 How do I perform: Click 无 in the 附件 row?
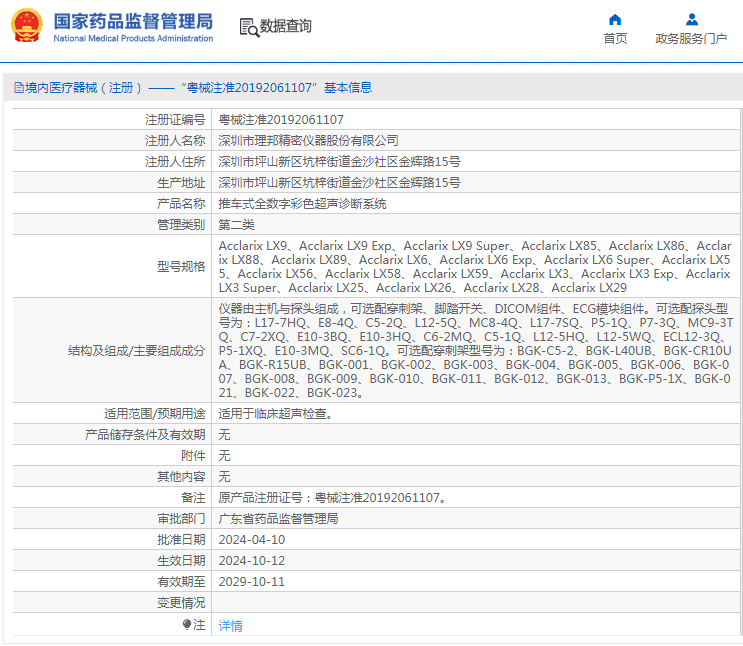pyautogui.click(x=224, y=455)
